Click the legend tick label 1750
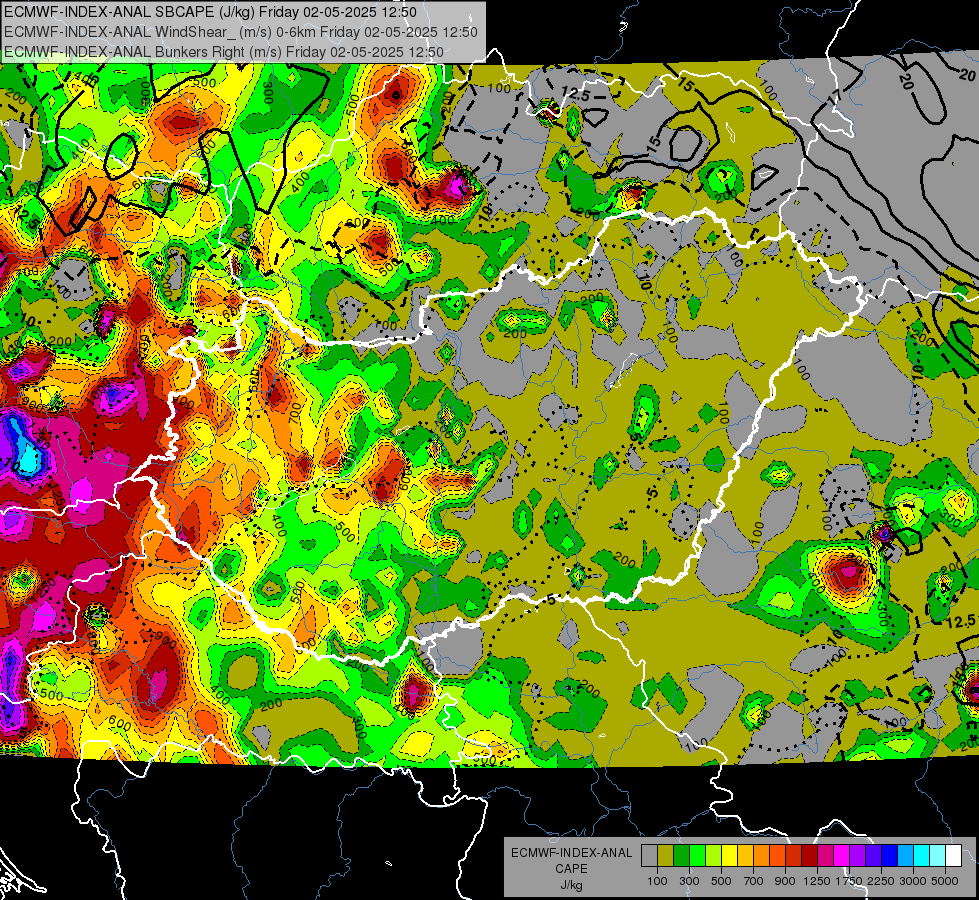 click(849, 881)
